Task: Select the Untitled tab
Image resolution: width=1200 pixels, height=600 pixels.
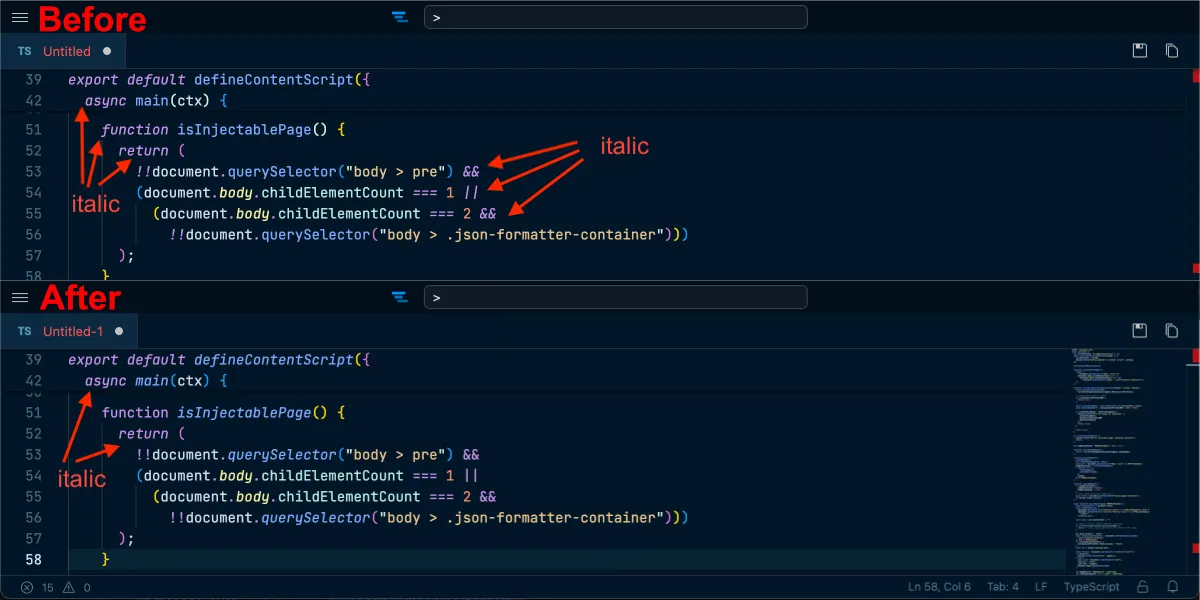Action: pos(66,51)
